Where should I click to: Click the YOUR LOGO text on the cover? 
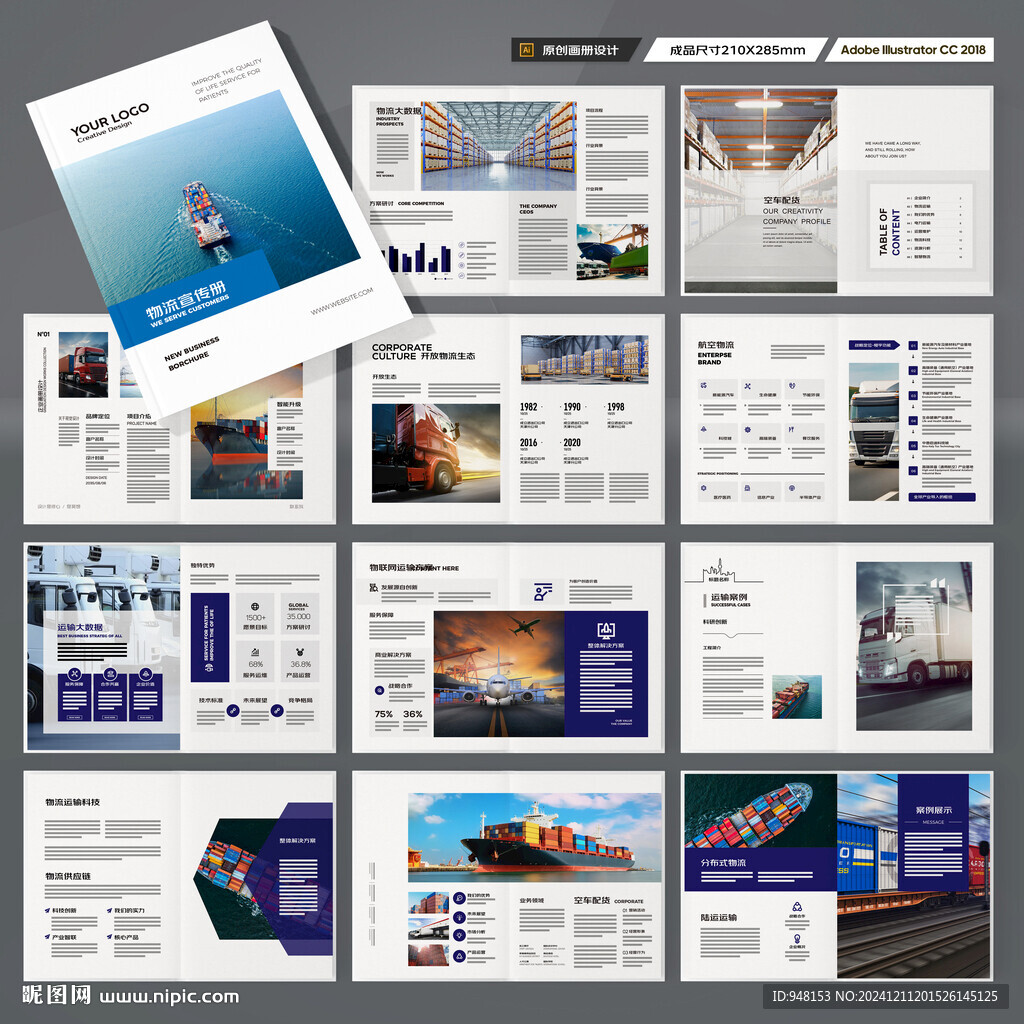(x=110, y=119)
